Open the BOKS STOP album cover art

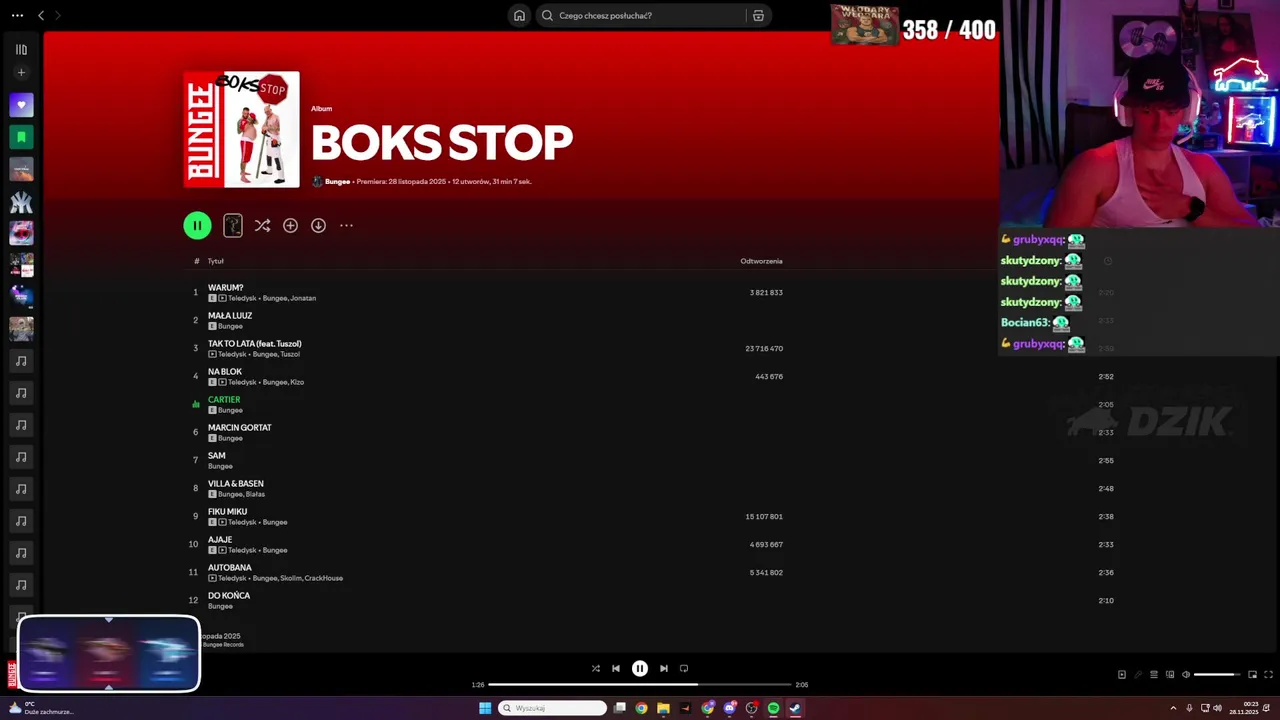pos(241,129)
